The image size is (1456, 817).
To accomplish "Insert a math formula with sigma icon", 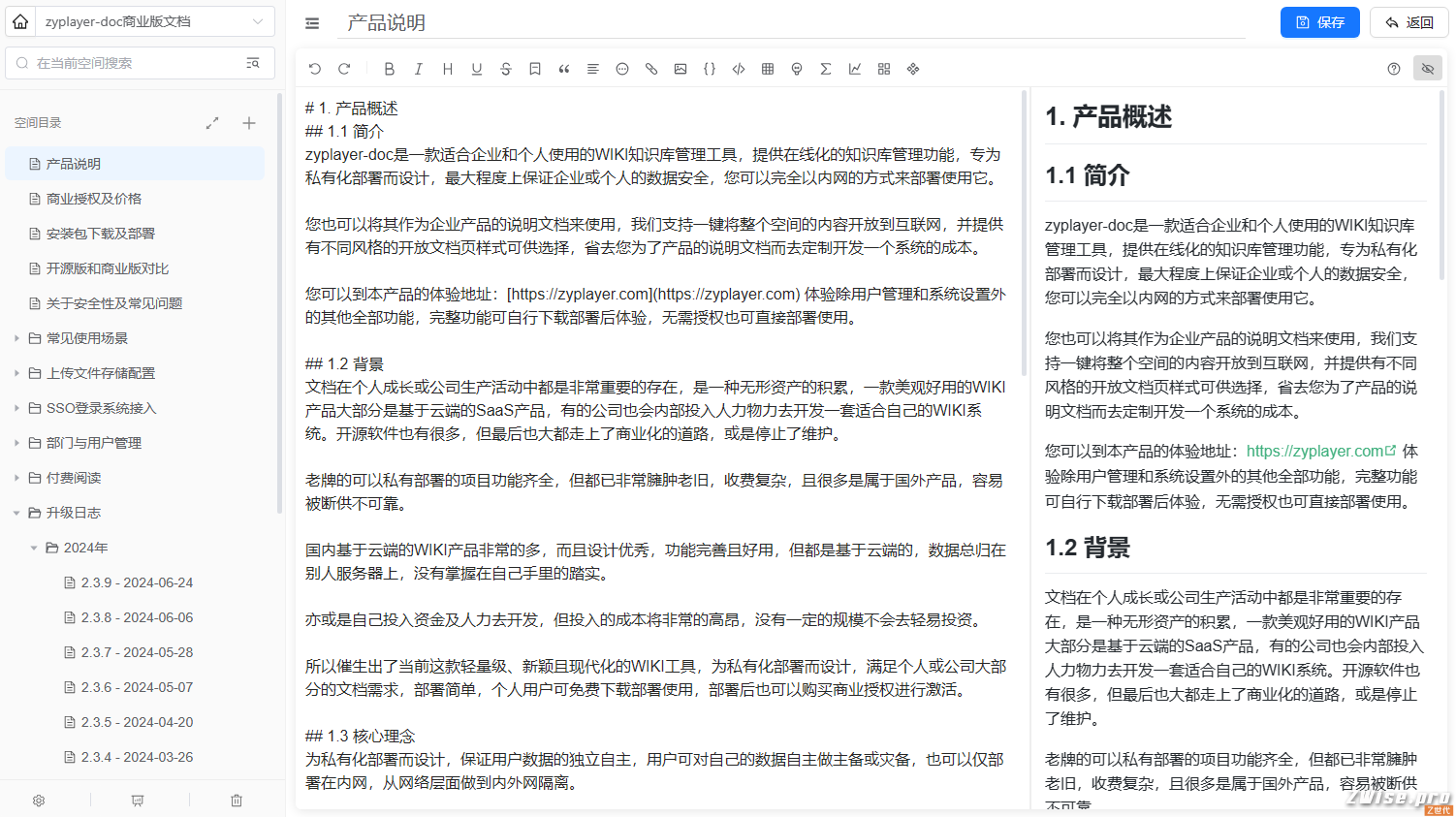I will (826, 69).
